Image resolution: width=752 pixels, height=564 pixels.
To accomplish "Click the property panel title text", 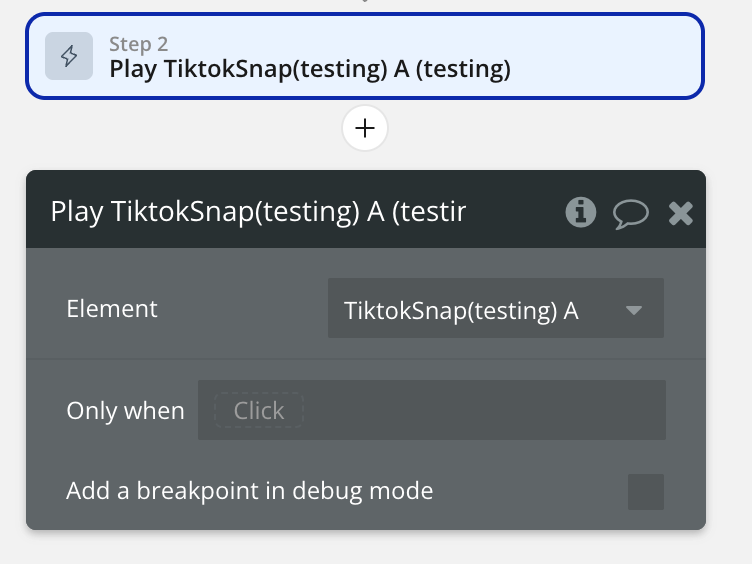I will pyautogui.click(x=258, y=212).
